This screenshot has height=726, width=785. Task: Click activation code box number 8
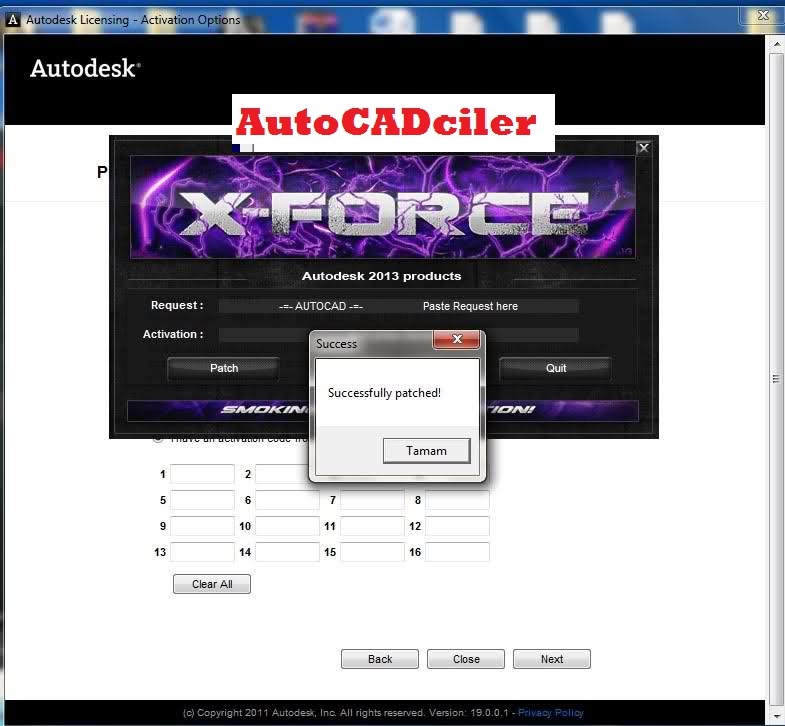pos(458,500)
